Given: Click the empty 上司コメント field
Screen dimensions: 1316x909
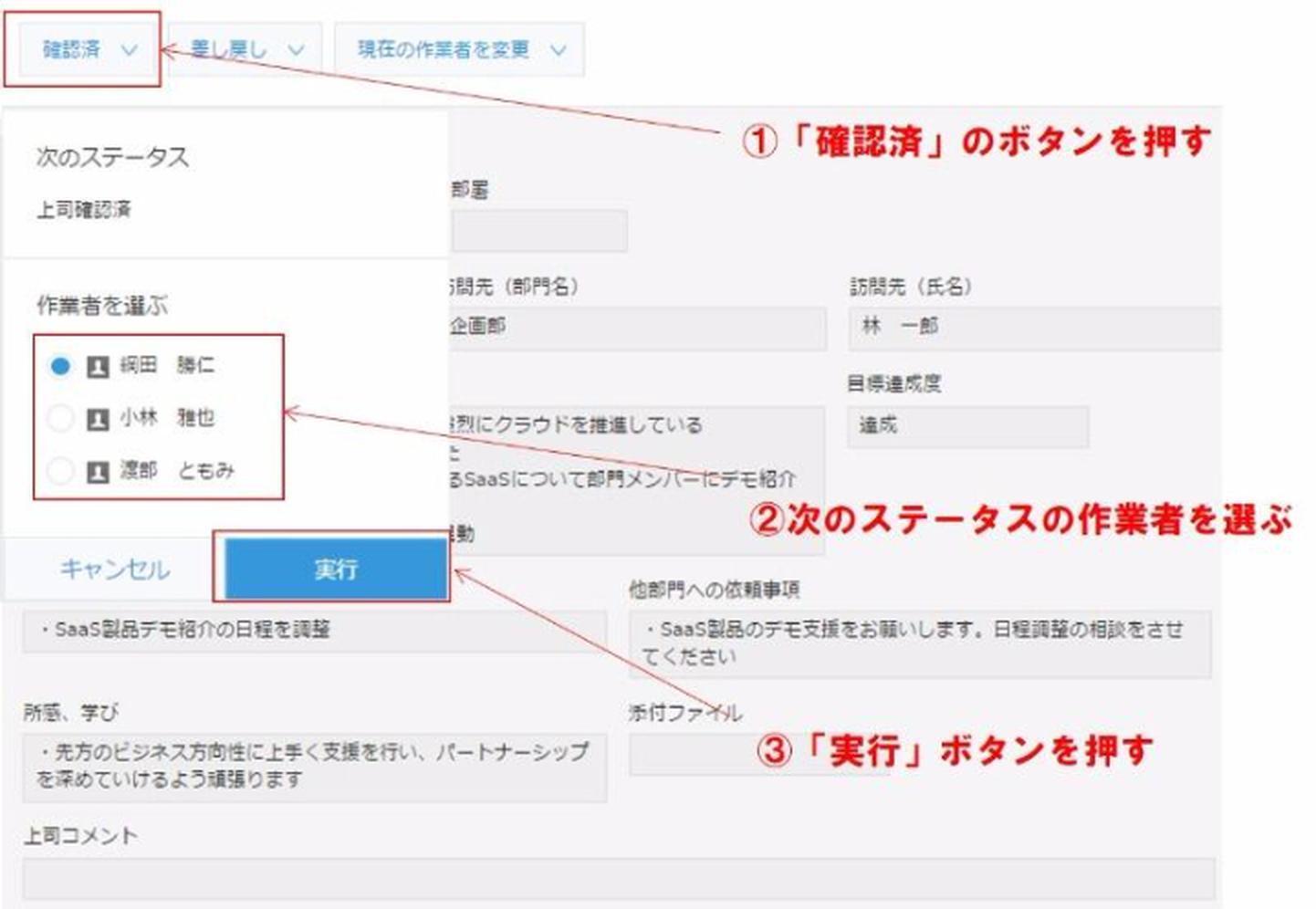Looking at the screenshot, I should pos(618,879).
